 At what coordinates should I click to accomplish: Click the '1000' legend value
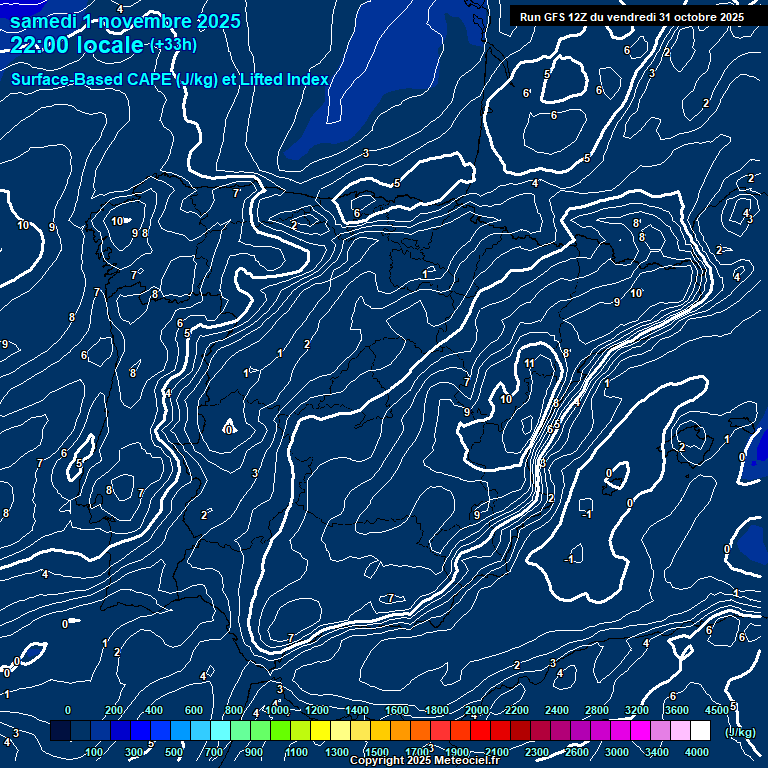point(277,710)
